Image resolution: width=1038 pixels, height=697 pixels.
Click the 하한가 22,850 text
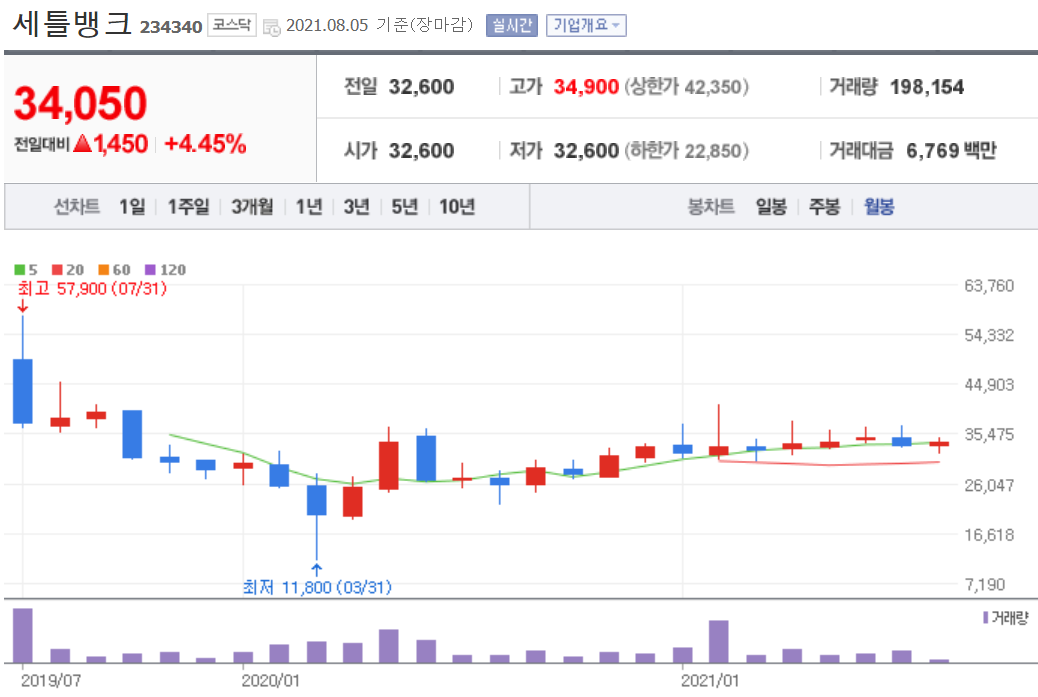pos(686,151)
